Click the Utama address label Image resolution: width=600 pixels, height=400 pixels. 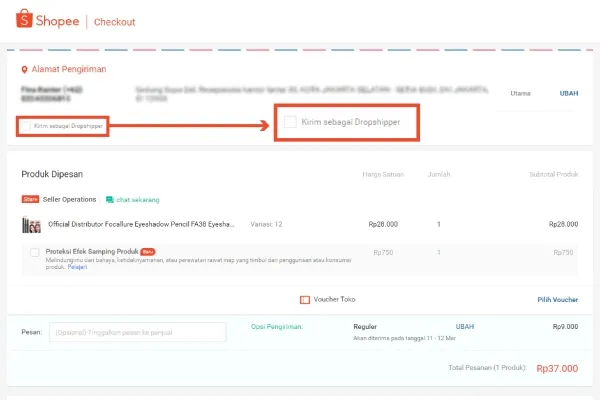520,93
